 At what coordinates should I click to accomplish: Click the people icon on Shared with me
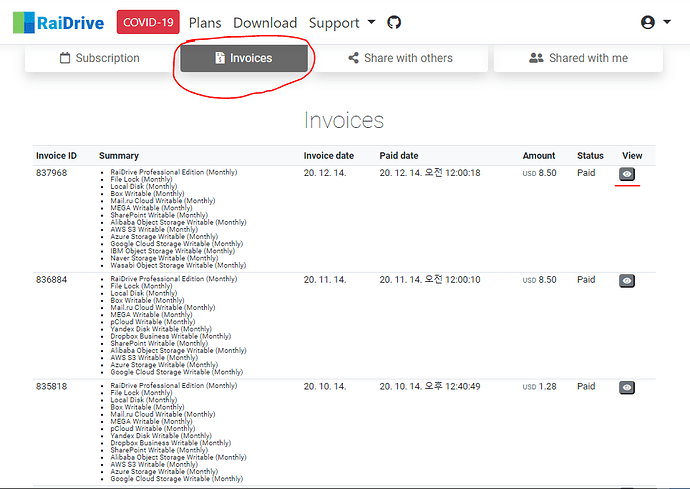click(536, 58)
